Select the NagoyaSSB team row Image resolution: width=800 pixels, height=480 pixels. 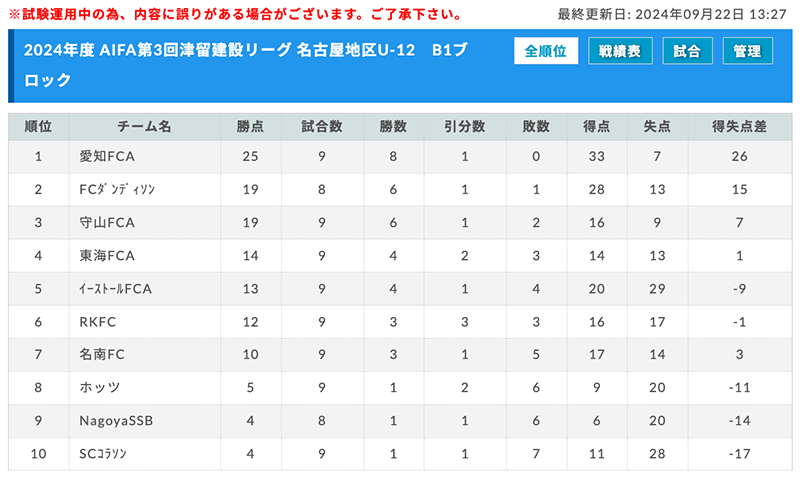[x=400, y=421]
